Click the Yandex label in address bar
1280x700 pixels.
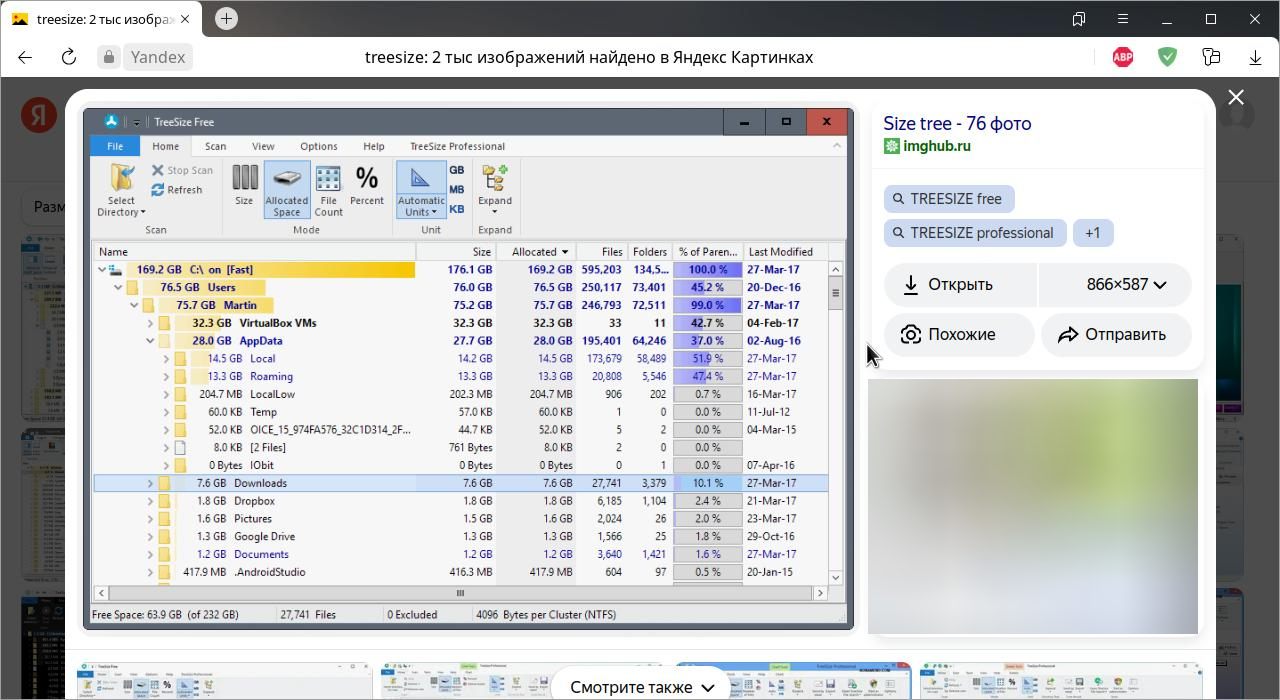click(x=158, y=57)
